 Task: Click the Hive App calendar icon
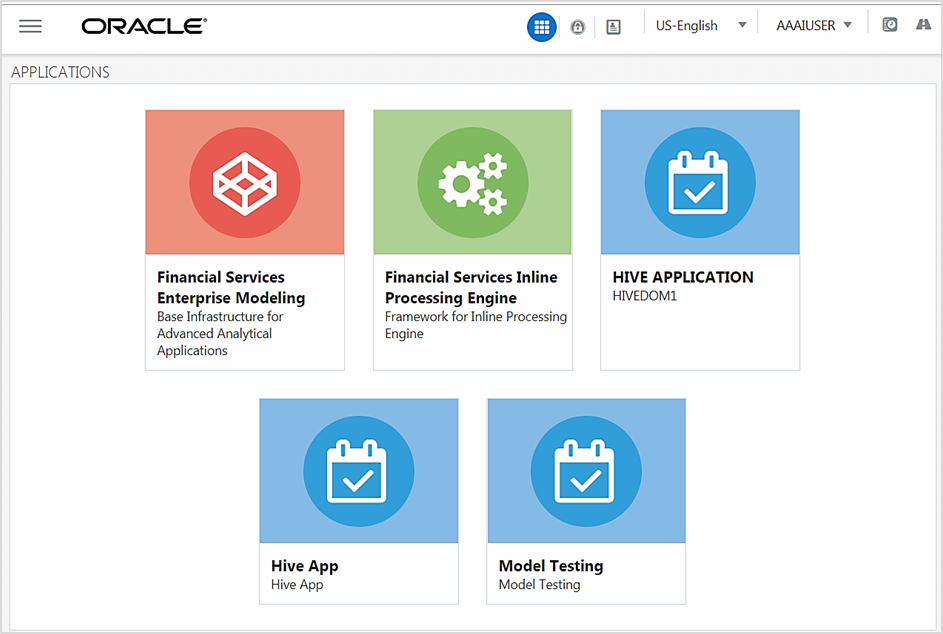[x=358, y=471]
